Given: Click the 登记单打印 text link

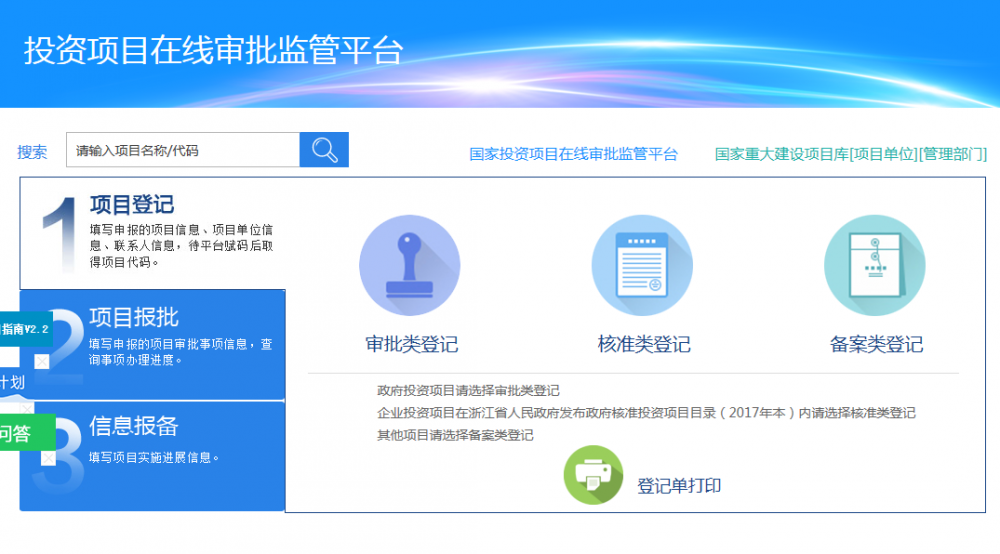Looking at the screenshot, I should click(x=679, y=486).
